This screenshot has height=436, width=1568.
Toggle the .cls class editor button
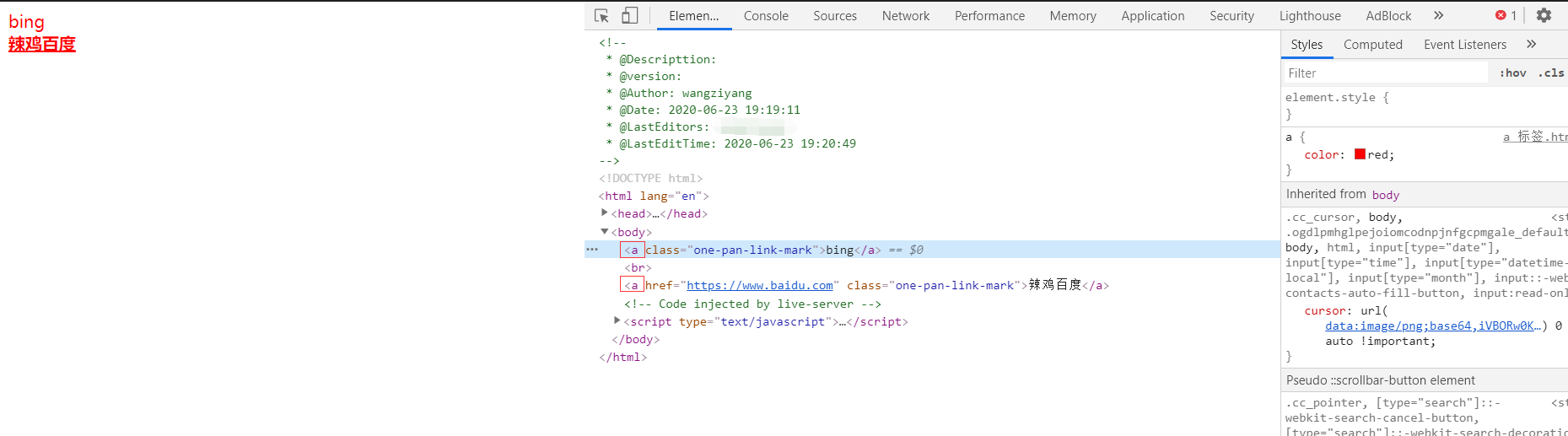pos(1550,73)
